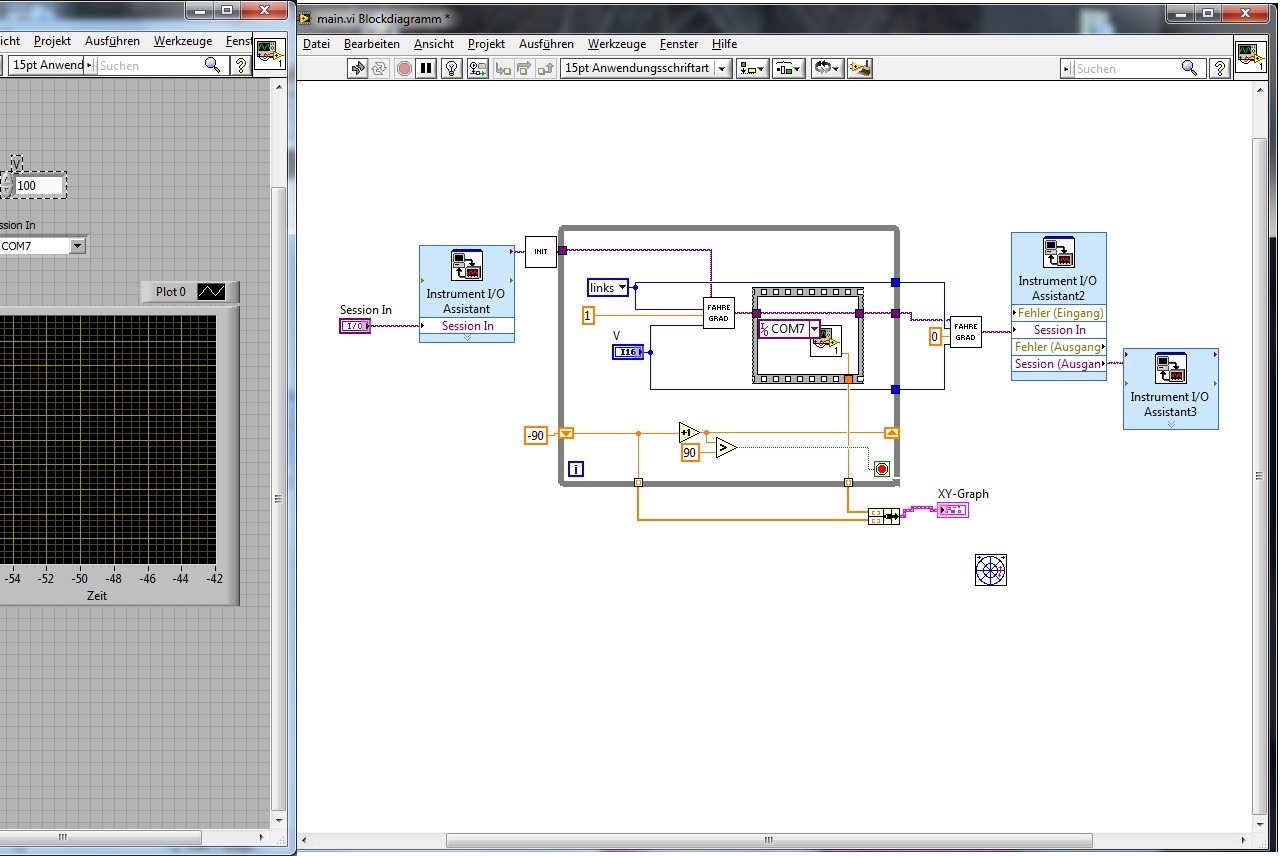Click the V numeric field showing 100
1280x856 pixels.
click(39, 185)
